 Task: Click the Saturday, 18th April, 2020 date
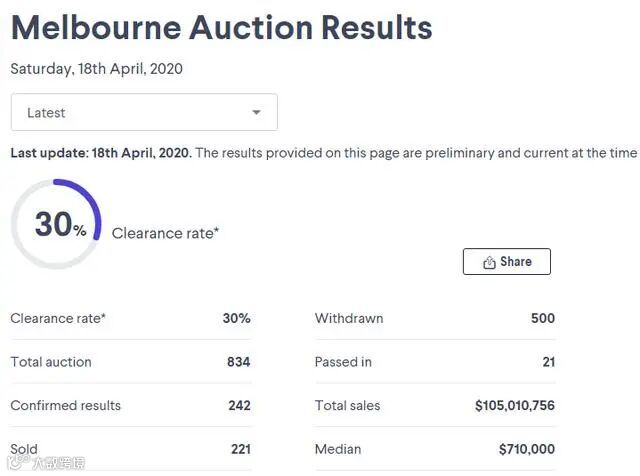[x=97, y=69]
